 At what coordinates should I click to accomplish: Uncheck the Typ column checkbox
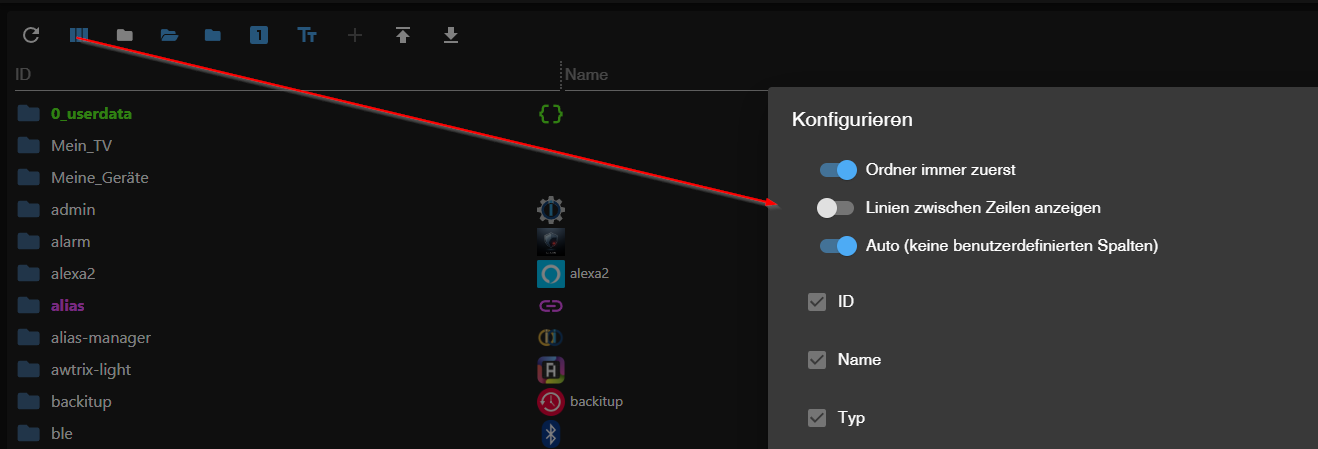[817, 418]
